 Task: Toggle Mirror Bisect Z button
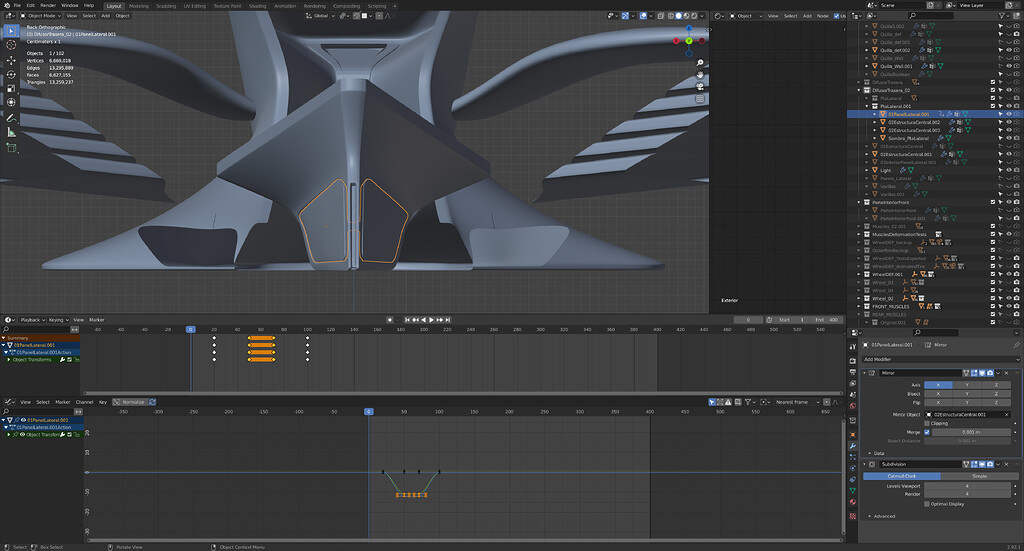tap(996, 394)
